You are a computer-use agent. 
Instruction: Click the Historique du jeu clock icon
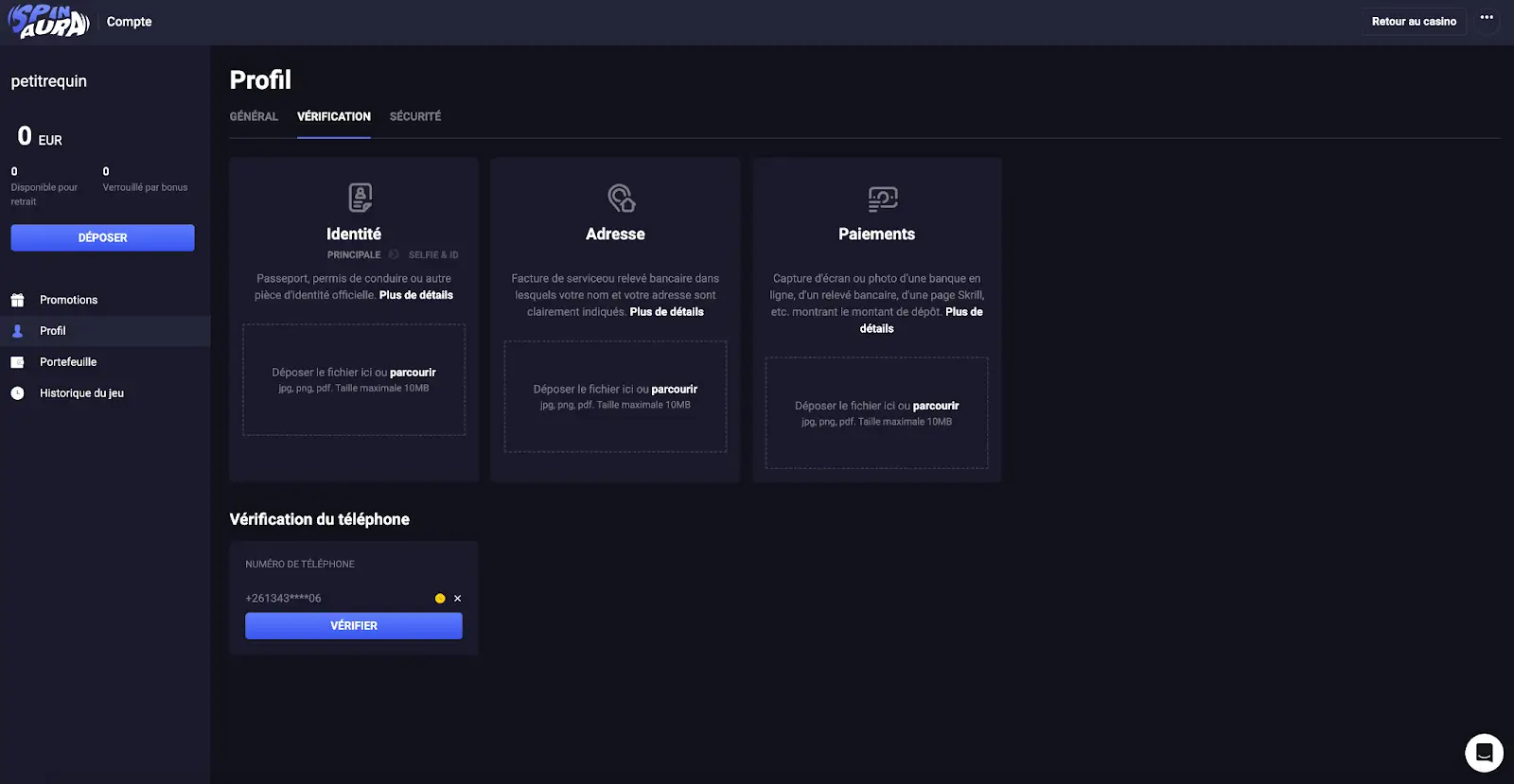click(x=17, y=393)
